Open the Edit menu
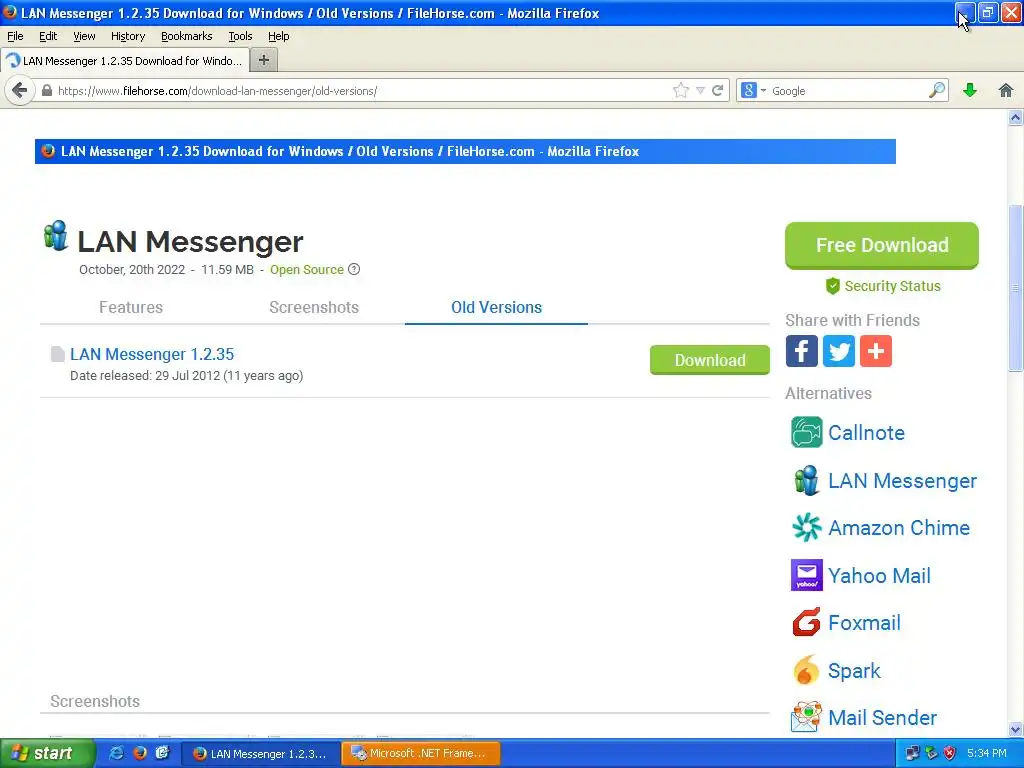The height and width of the screenshot is (768, 1024). [x=48, y=36]
